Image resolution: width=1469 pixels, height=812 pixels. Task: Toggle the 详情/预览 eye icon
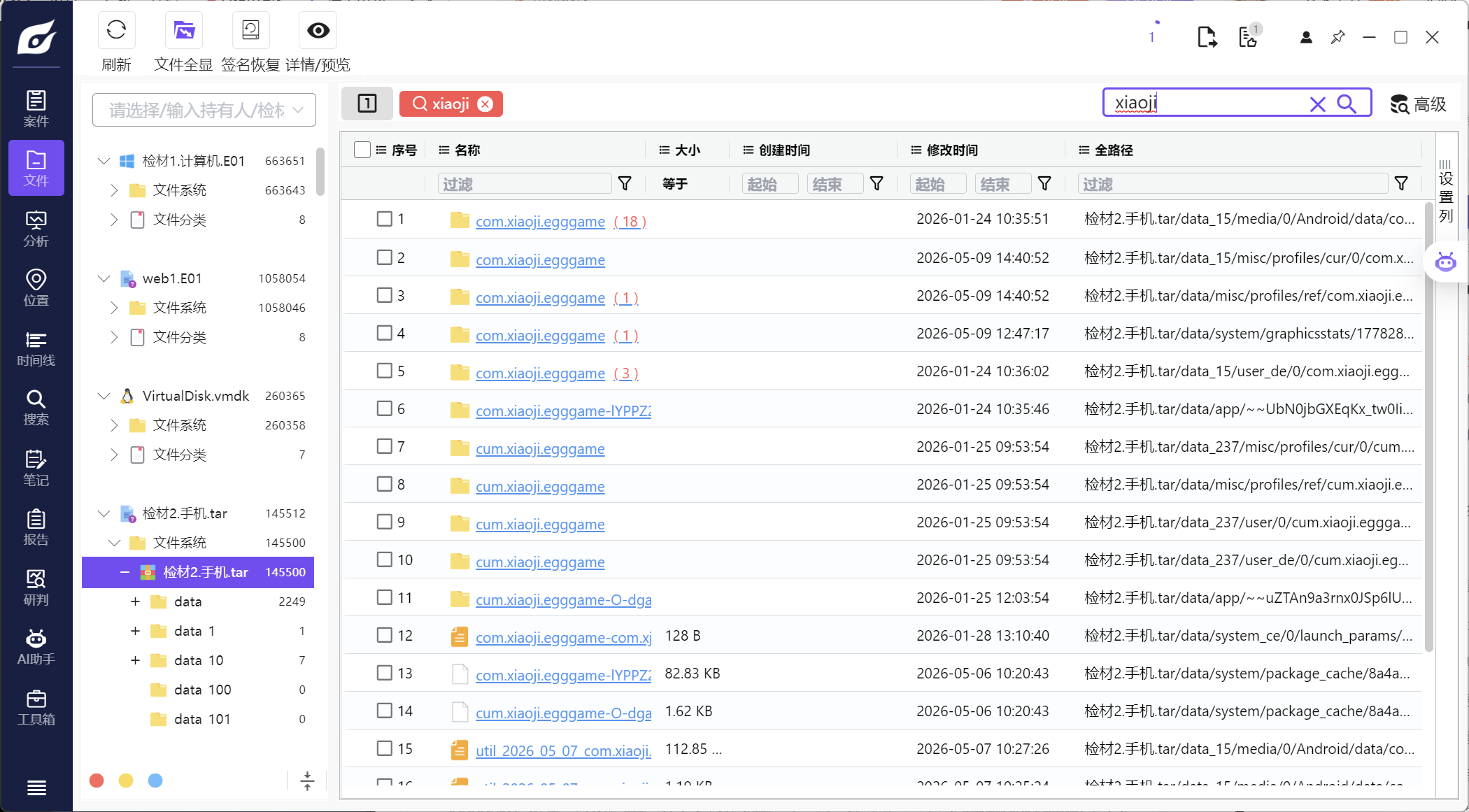click(x=318, y=30)
